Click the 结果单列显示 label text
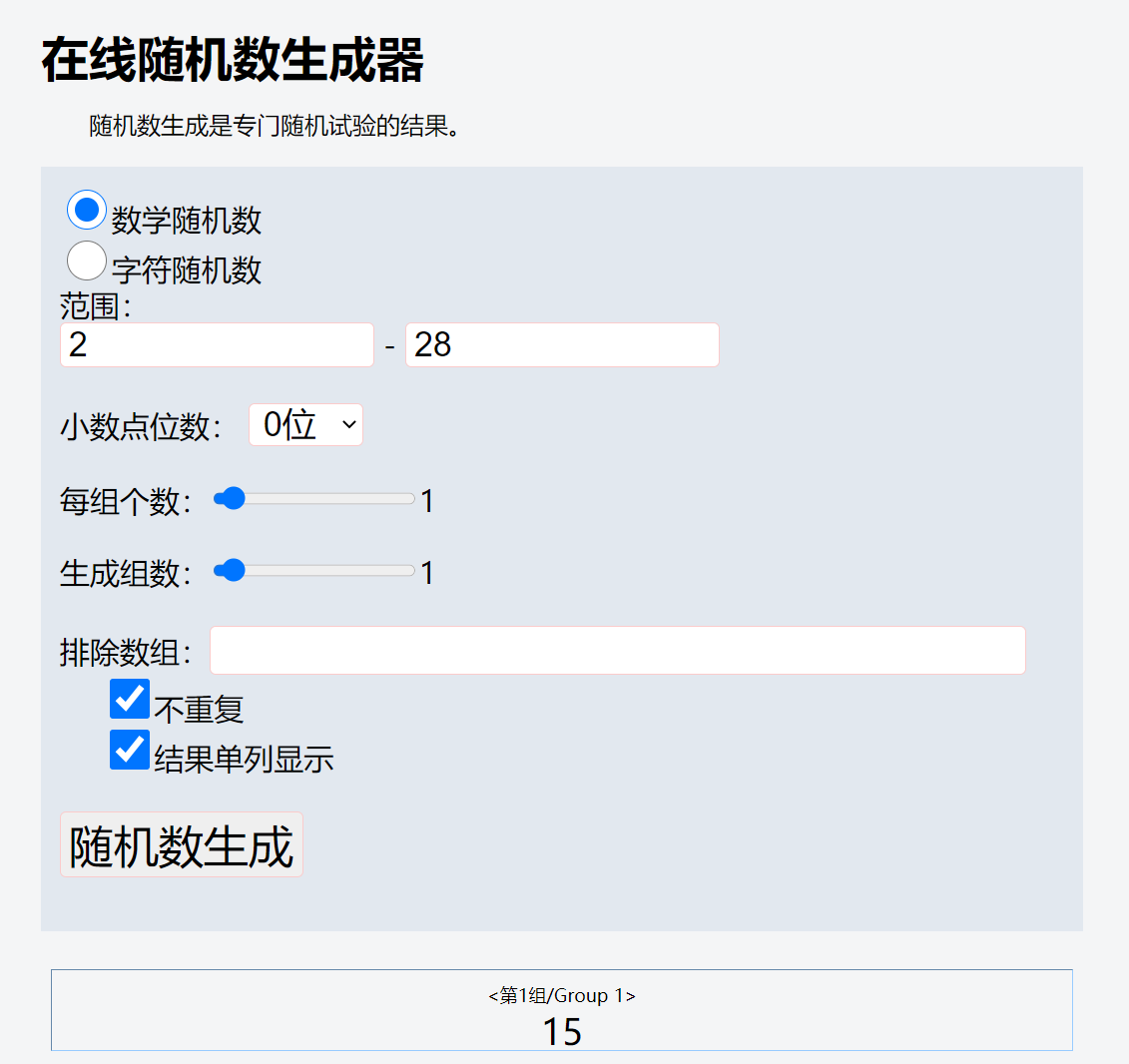 click(x=245, y=760)
